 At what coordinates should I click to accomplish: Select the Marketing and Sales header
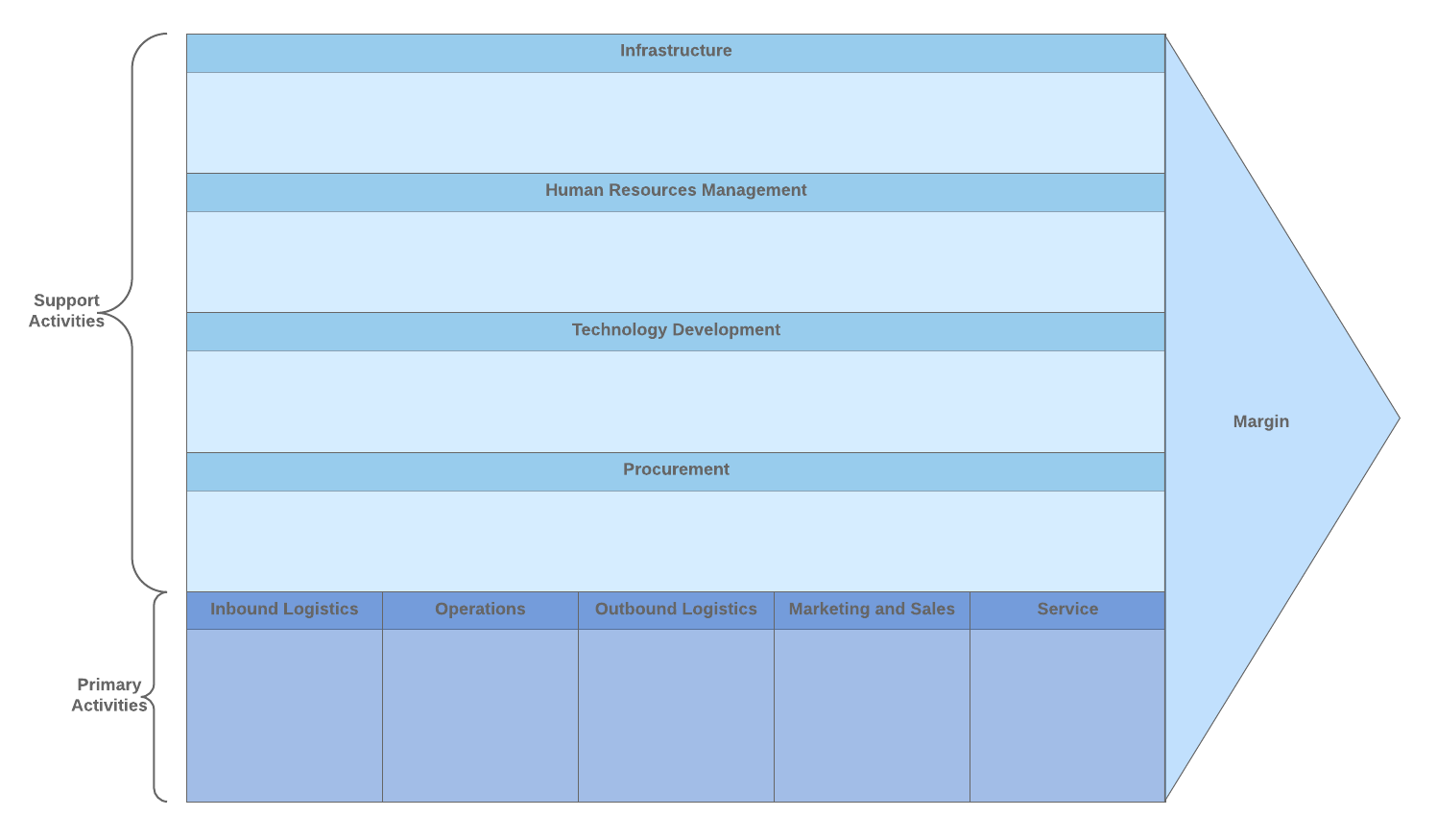872,609
